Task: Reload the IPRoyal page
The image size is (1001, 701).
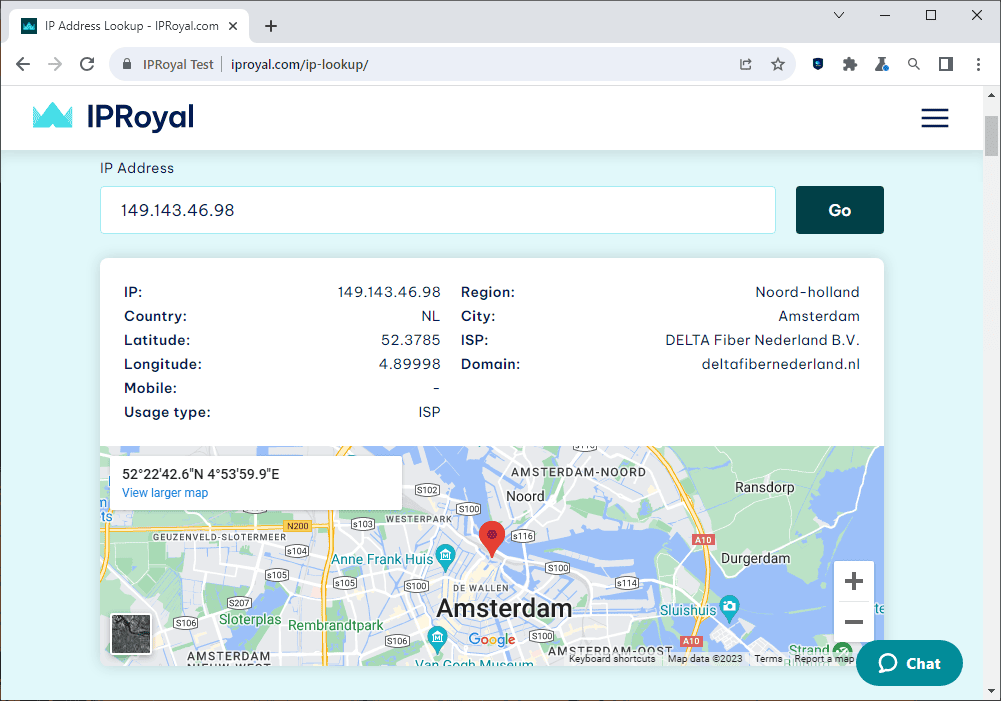Action: coord(87,64)
